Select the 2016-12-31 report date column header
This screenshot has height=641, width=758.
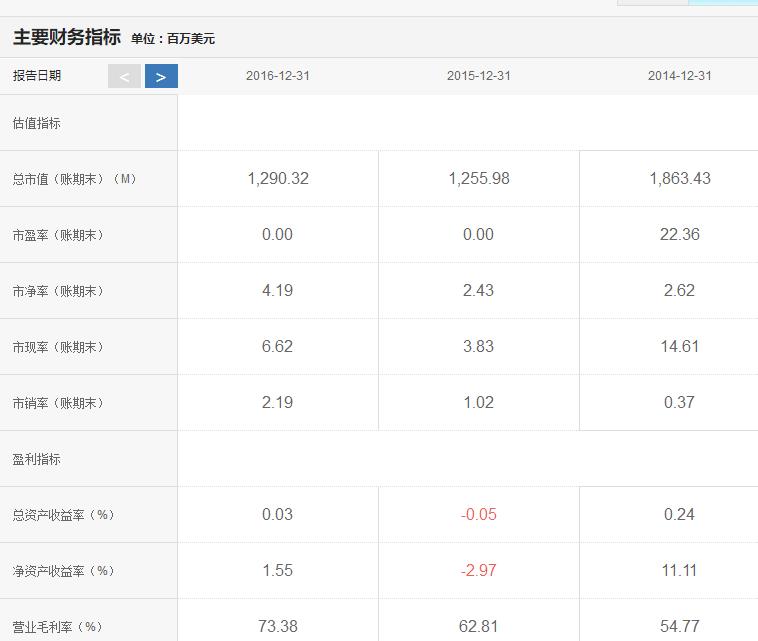click(277, 76)
